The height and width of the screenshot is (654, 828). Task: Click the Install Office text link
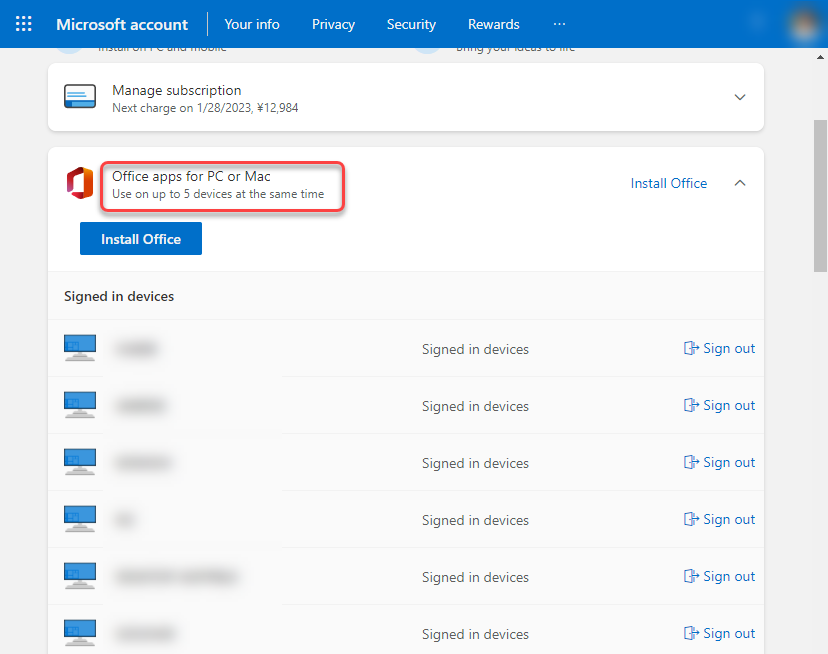pyautogui.click(x=669, y=183)
